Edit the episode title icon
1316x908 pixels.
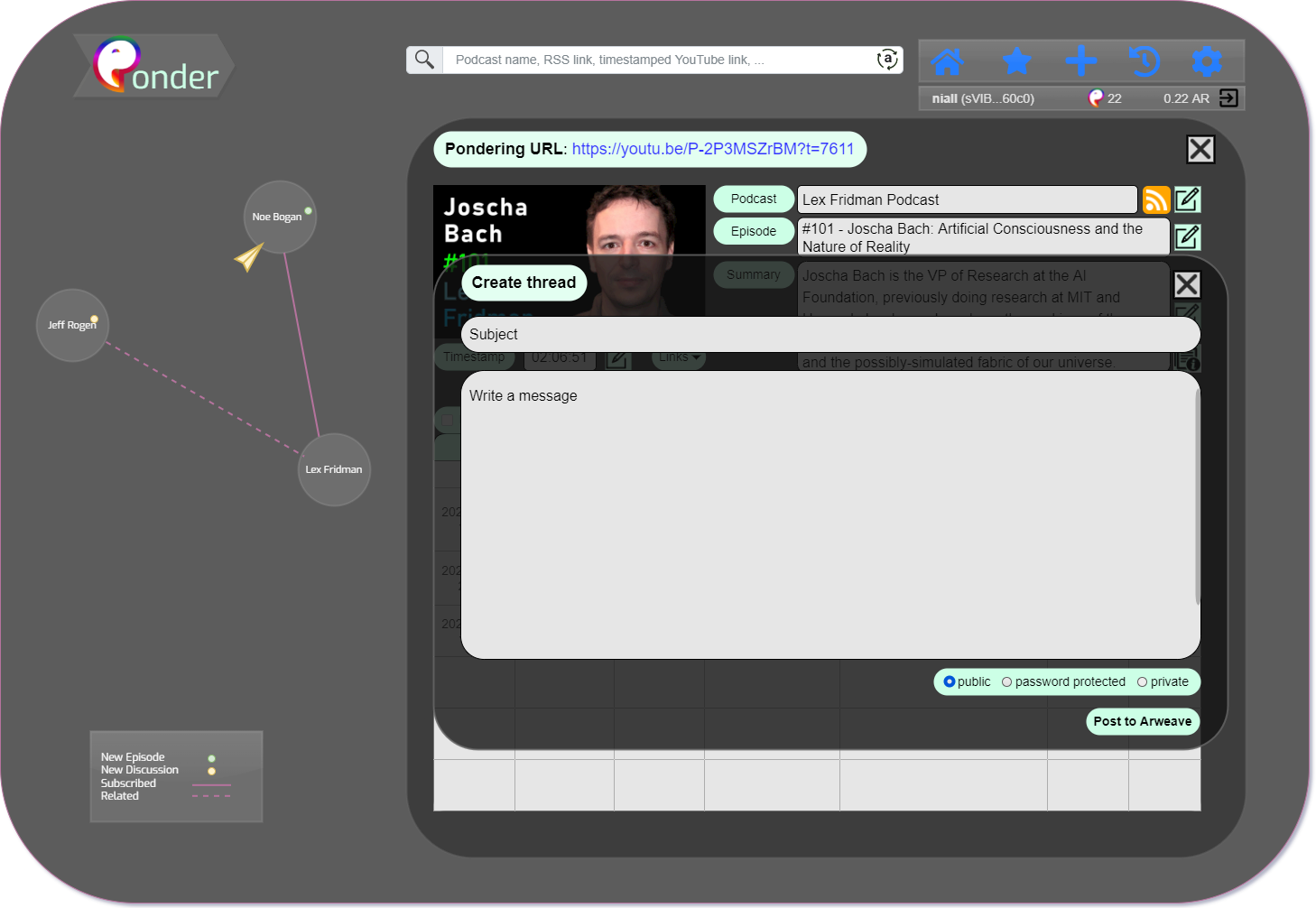(1187, 236)
